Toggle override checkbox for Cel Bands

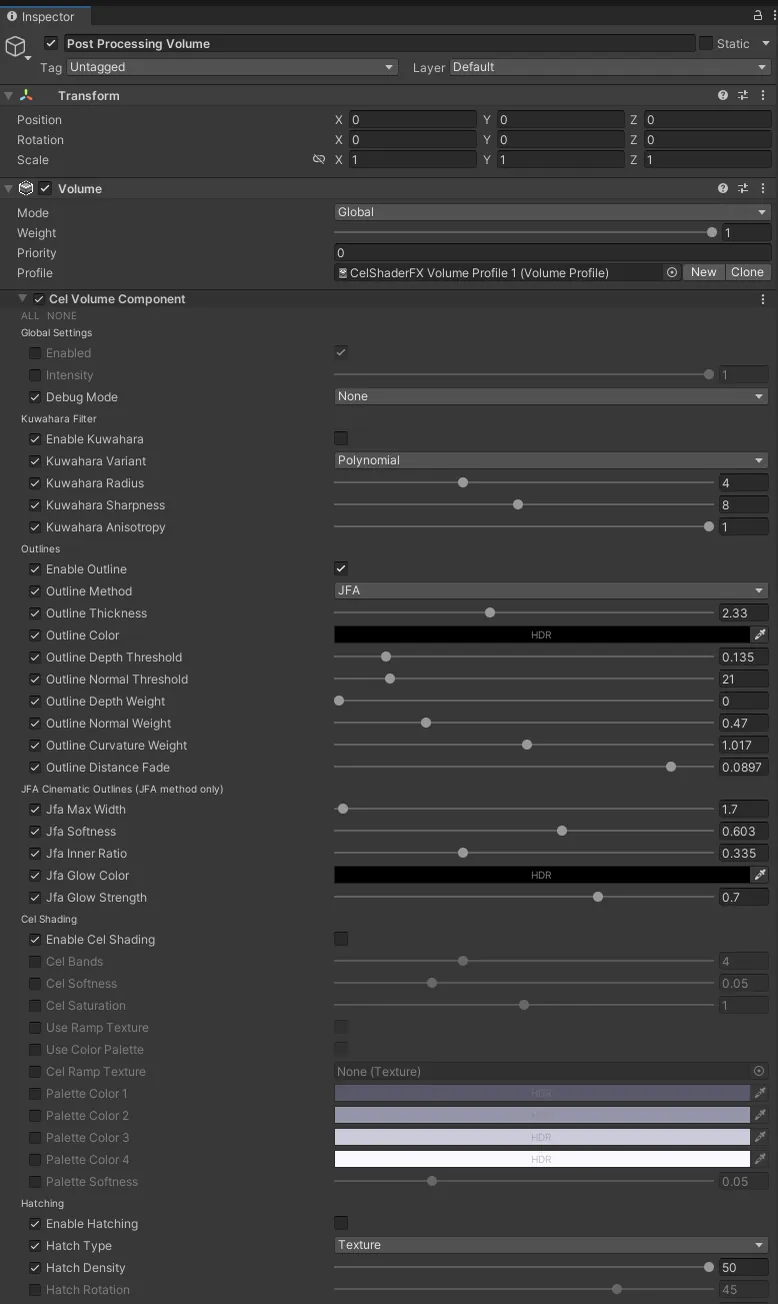[35, 962]
